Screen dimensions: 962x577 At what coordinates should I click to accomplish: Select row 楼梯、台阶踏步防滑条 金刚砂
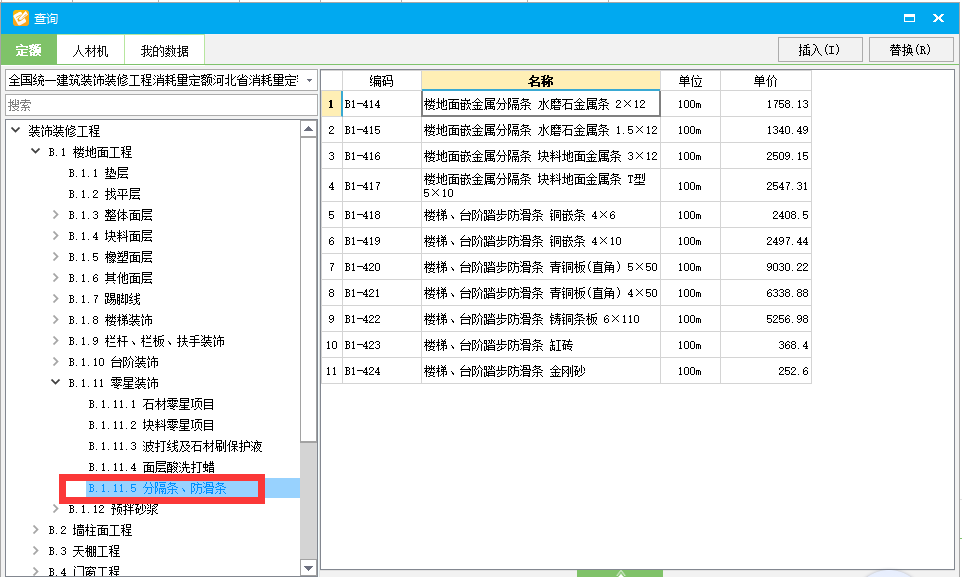(541, 371)
